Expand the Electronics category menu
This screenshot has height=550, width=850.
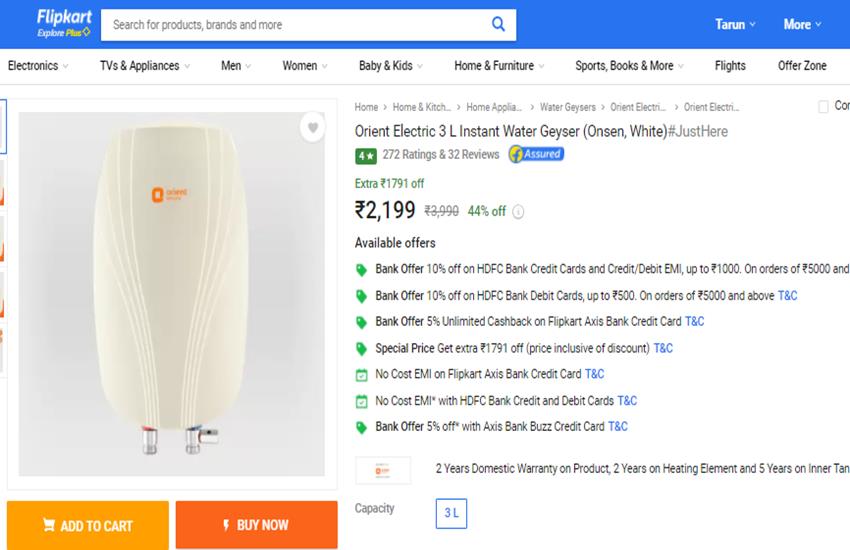pyautogui.click(x=38, y=66)
